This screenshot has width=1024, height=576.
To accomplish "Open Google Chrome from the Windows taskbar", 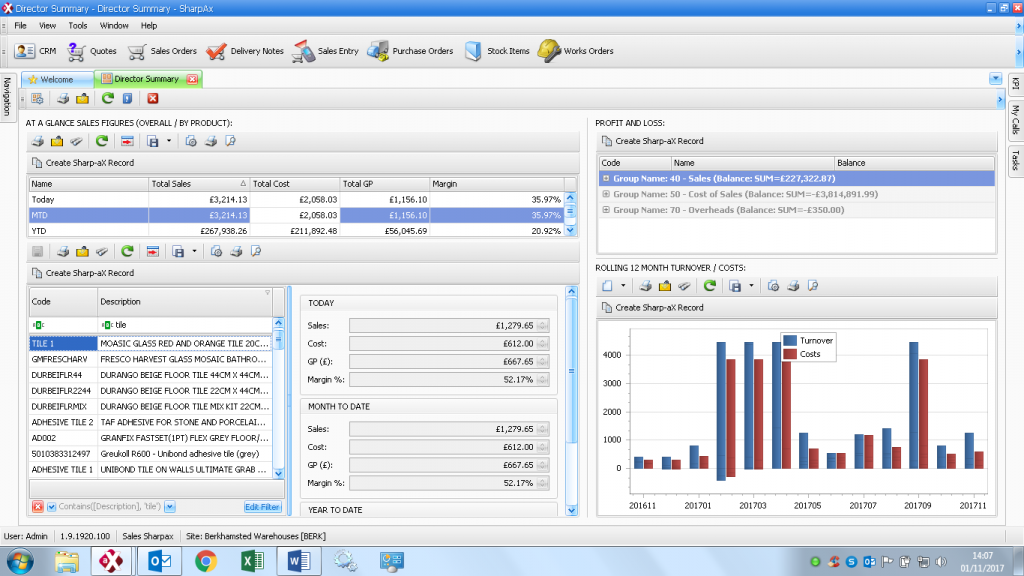I will click(x=206, y=561).
